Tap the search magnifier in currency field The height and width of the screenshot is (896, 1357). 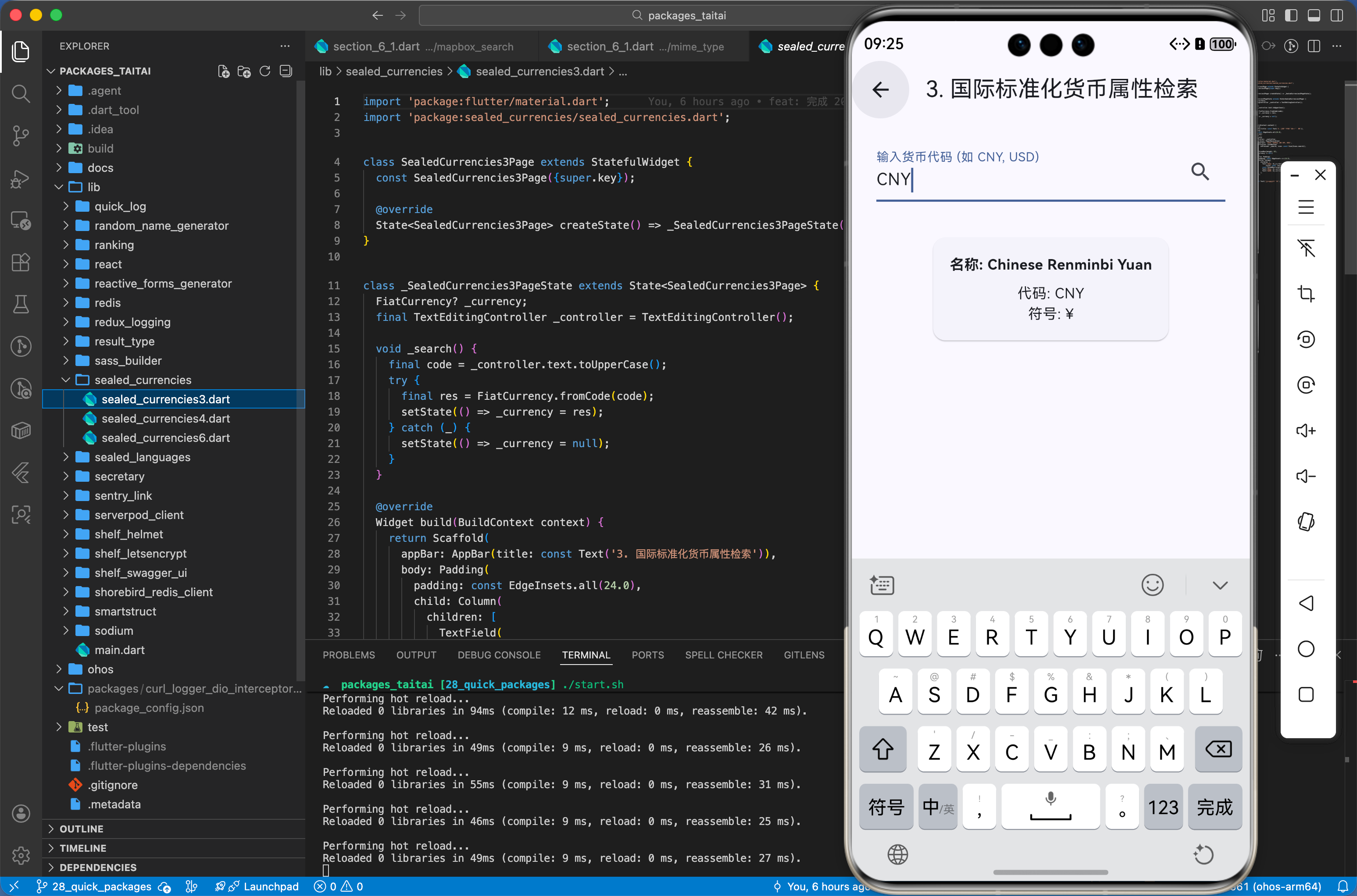click(1199, 171)
